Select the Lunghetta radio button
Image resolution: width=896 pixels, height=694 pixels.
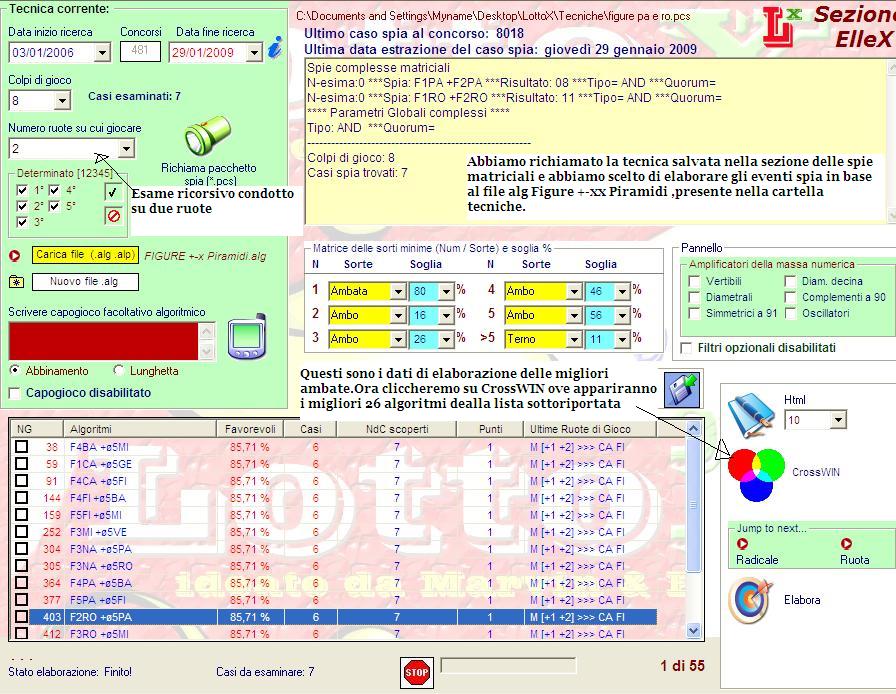point(118,370)
